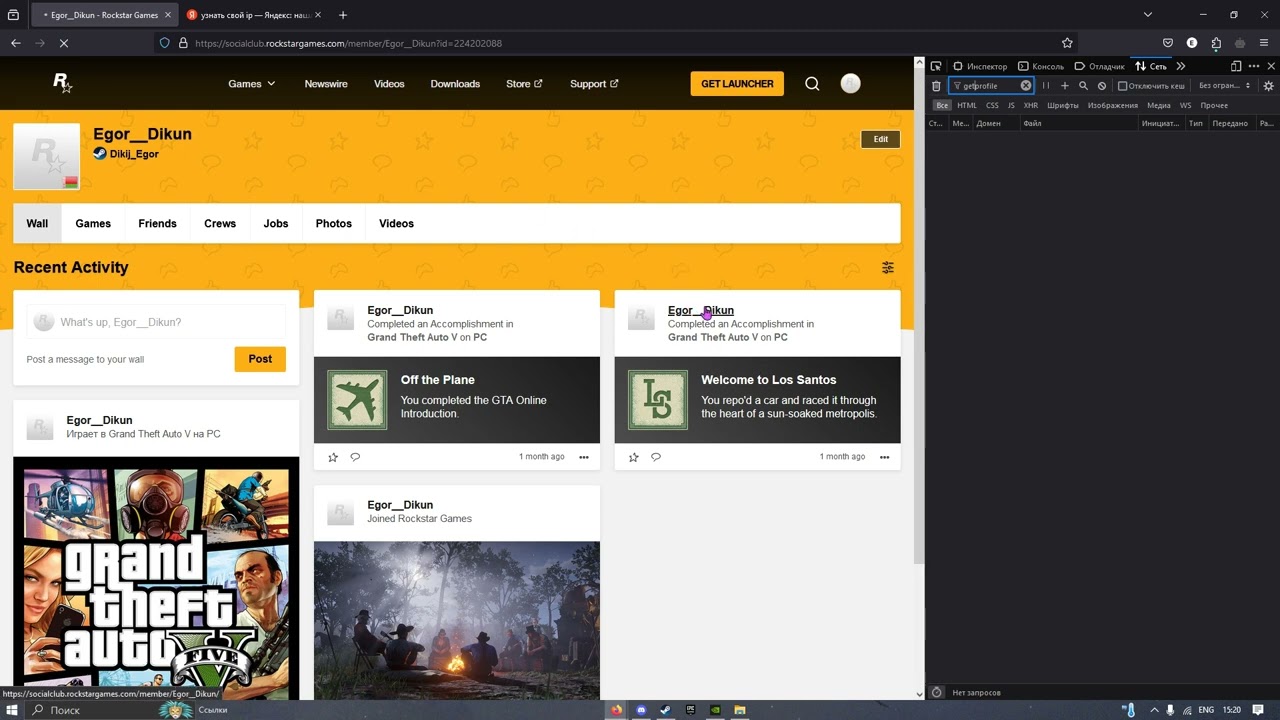Toggle responsive design mode icon
Screen dimensions: 1280x720
1236,66
